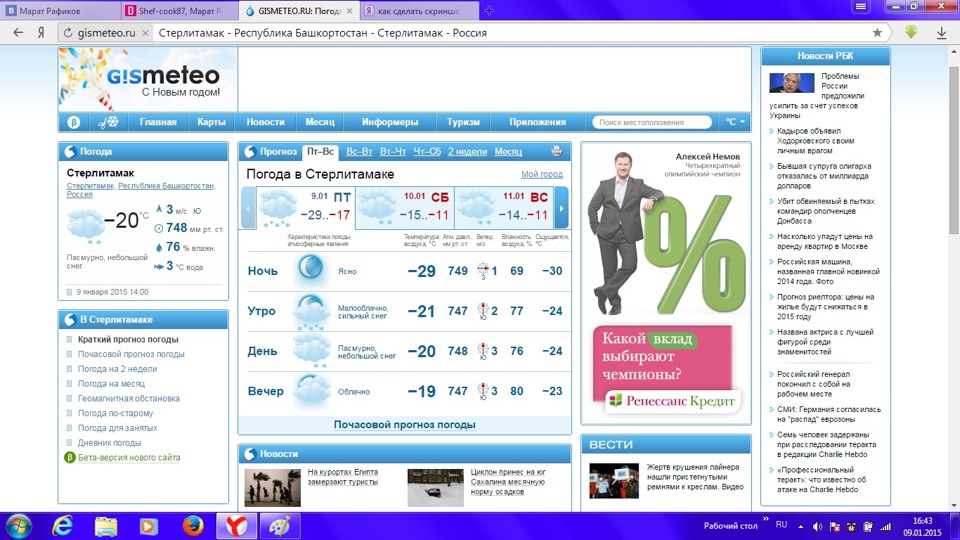This screenshot has width=960, height=540.
Task: Open Paint from the taskbar
Action: [x=280, y=526]
